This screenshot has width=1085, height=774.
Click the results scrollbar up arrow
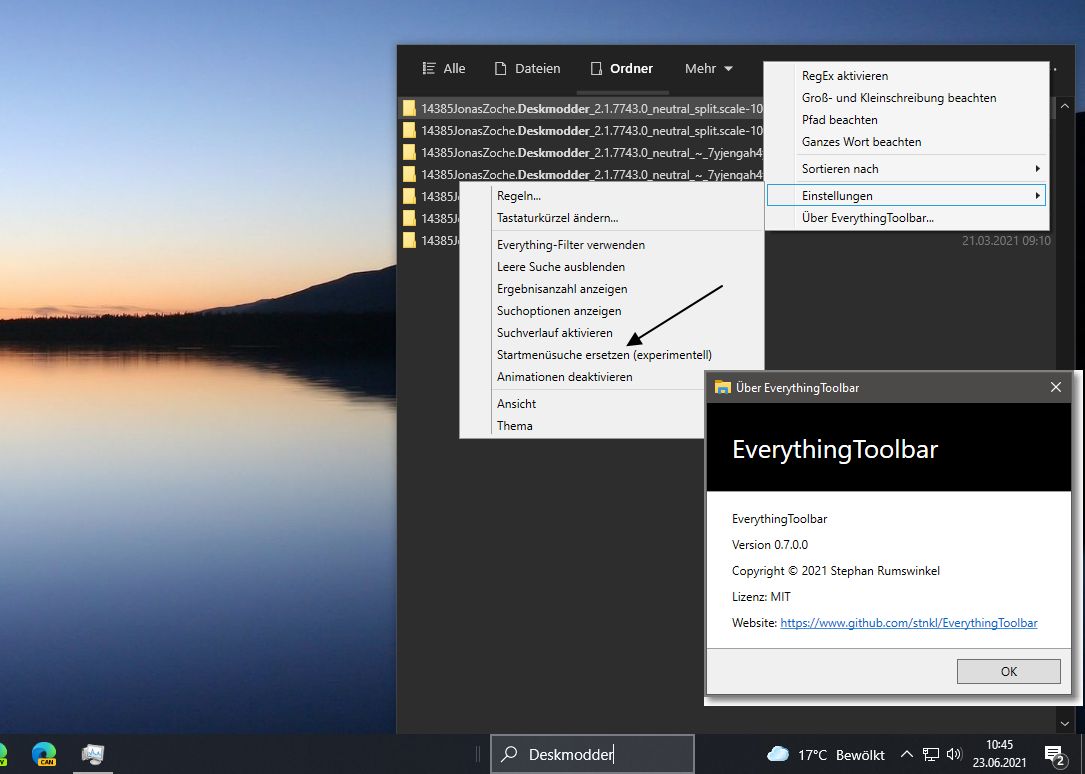pyautogui.click(x=1065, y=107)
